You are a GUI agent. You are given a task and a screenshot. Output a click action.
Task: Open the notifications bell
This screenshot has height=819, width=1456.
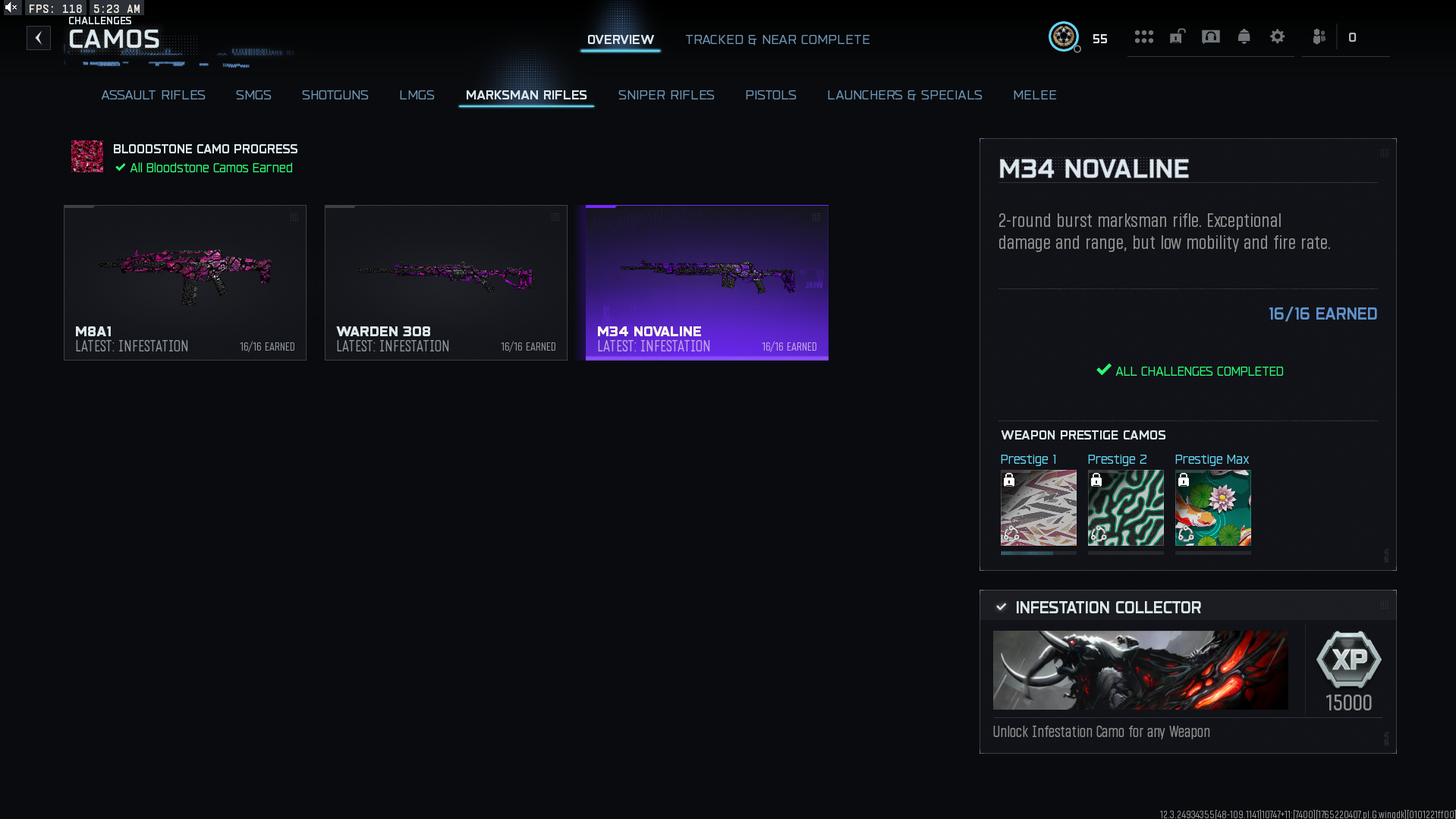tap(1244, 36)
